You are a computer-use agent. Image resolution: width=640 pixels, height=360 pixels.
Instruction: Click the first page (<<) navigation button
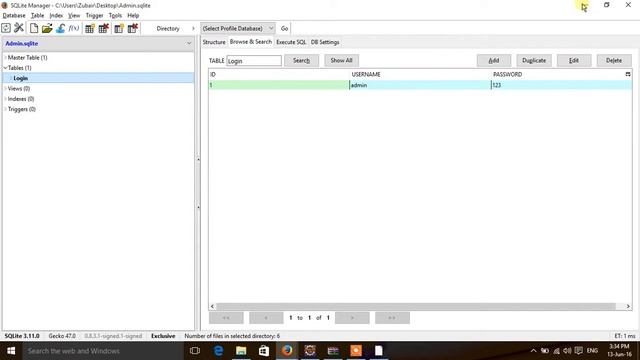click(226, 318)
